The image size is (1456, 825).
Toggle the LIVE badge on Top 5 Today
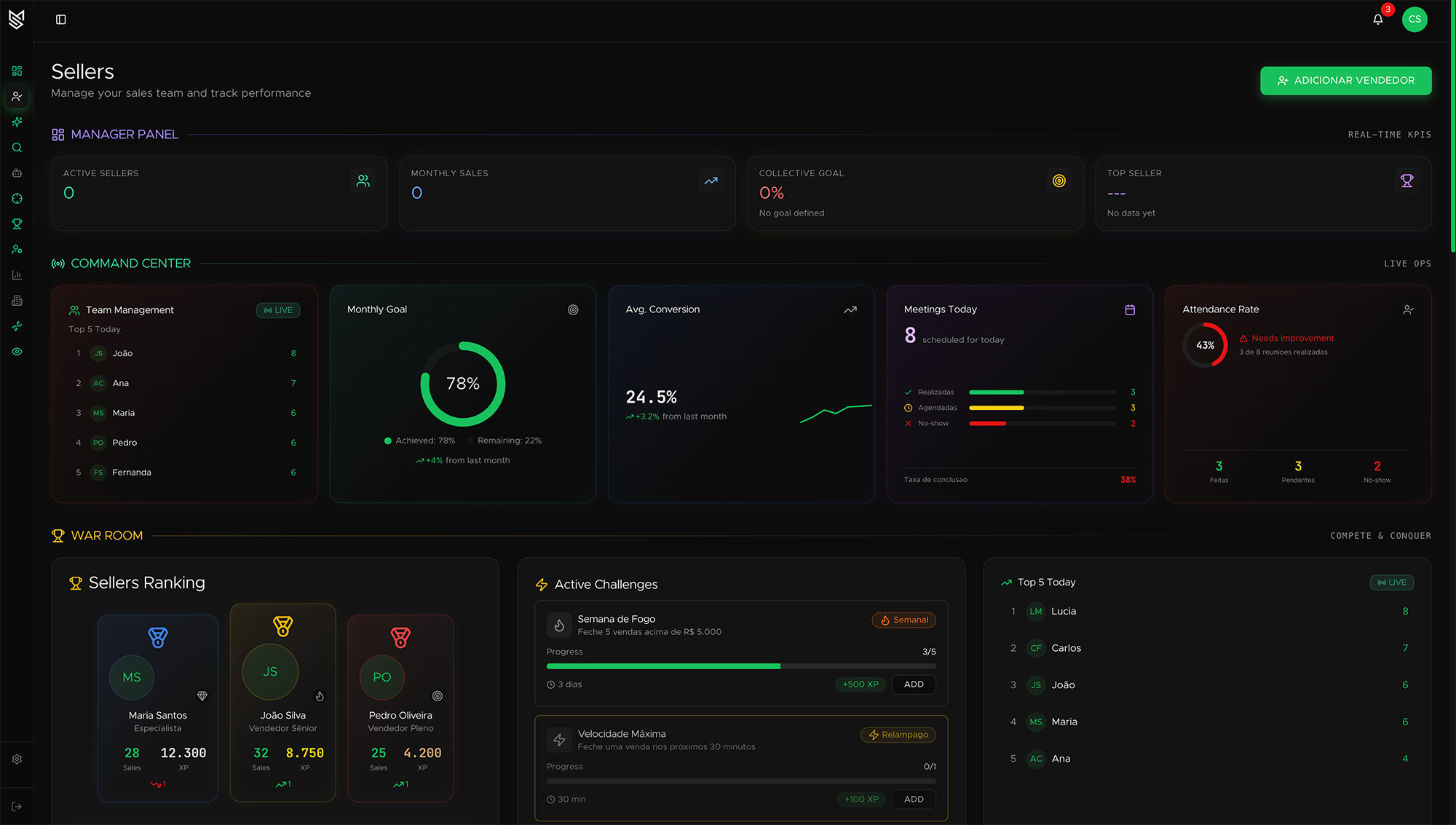(x=1392, y=583)
